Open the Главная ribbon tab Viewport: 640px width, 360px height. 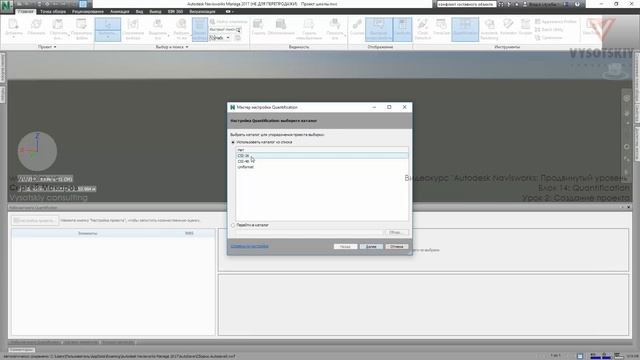pyautogui.click(x=26, y=11)
